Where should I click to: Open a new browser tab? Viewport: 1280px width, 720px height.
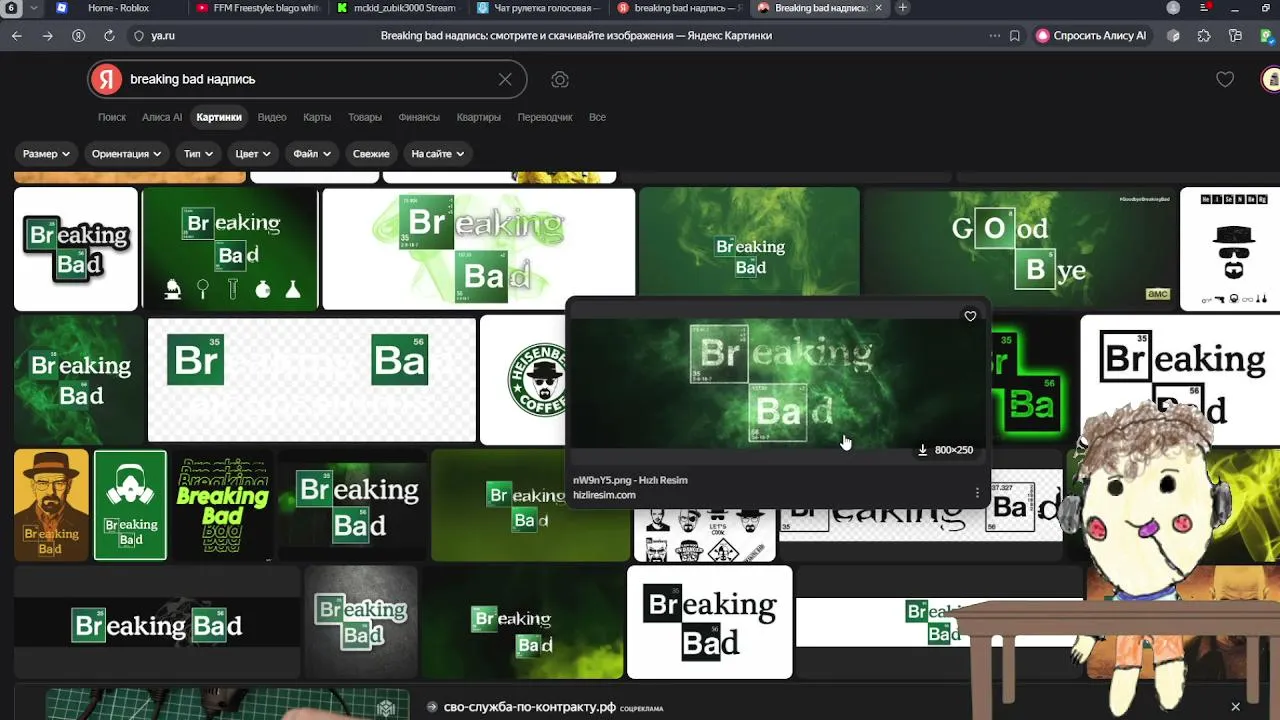(x=903, y=8)
